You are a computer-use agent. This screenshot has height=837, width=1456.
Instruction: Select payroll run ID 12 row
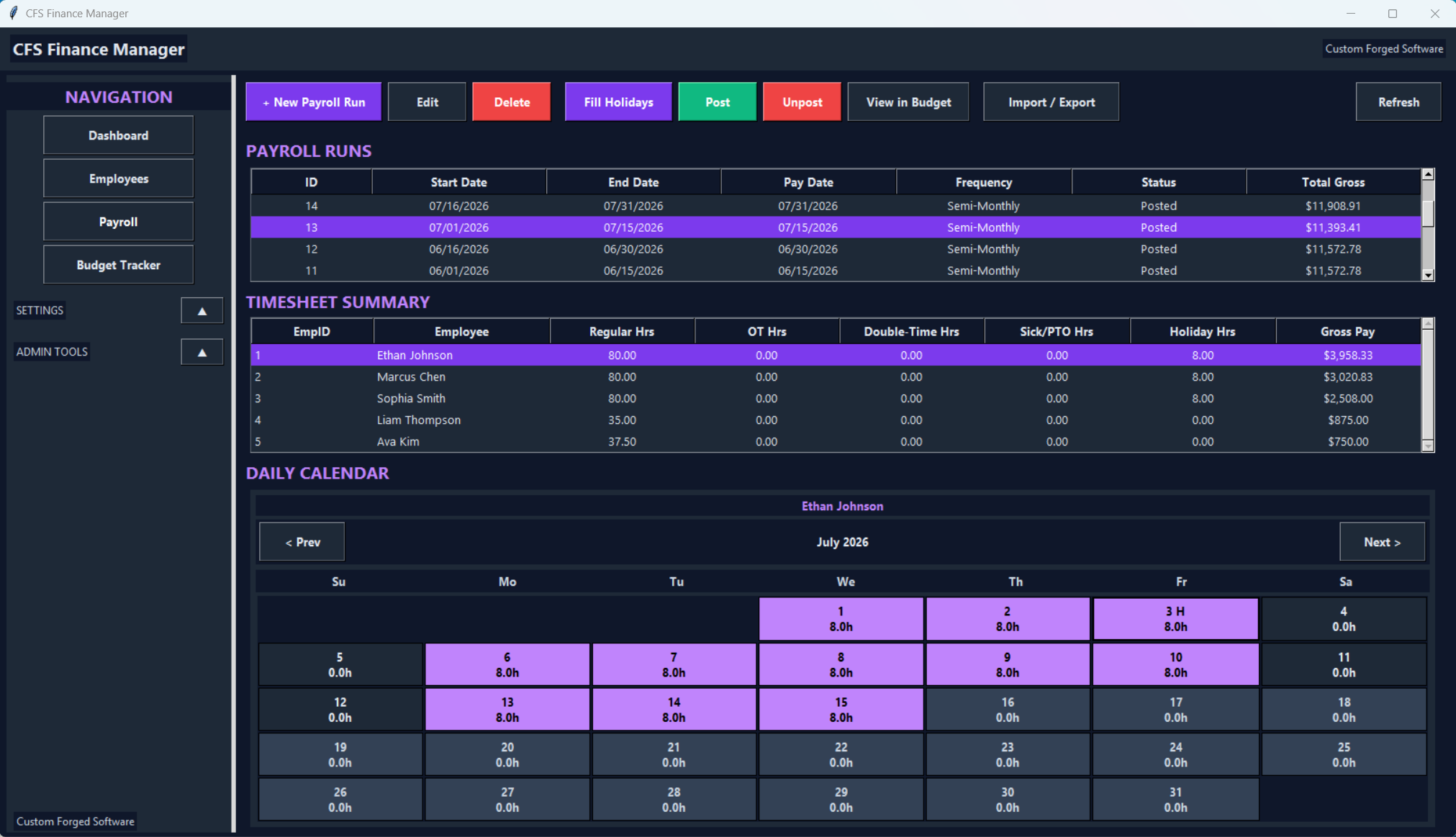(x=836, y=249)
